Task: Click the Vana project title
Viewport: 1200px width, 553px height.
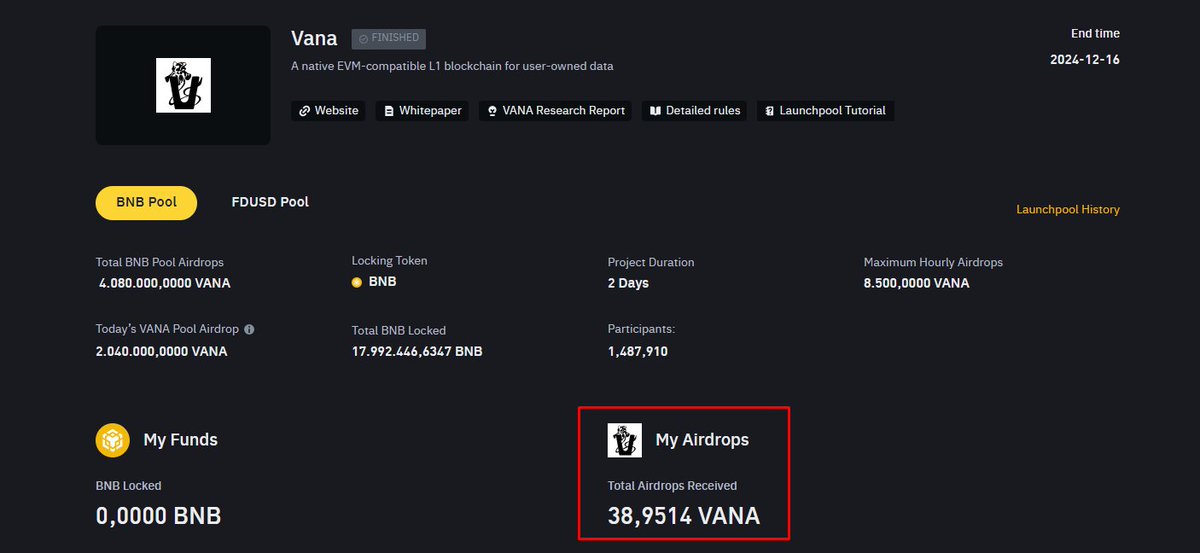Action: coord(314,39)
